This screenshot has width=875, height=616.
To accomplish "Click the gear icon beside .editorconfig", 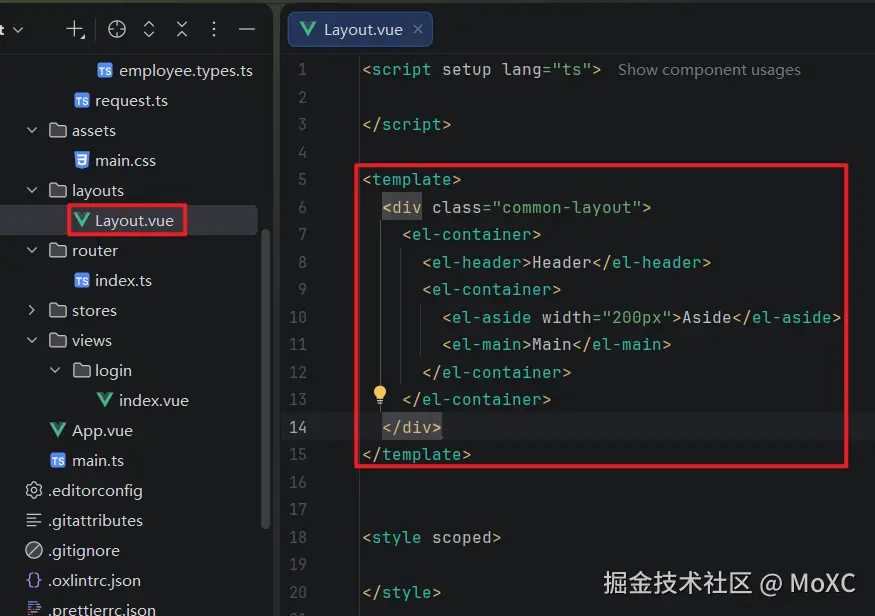I will [x=34, y=490].
